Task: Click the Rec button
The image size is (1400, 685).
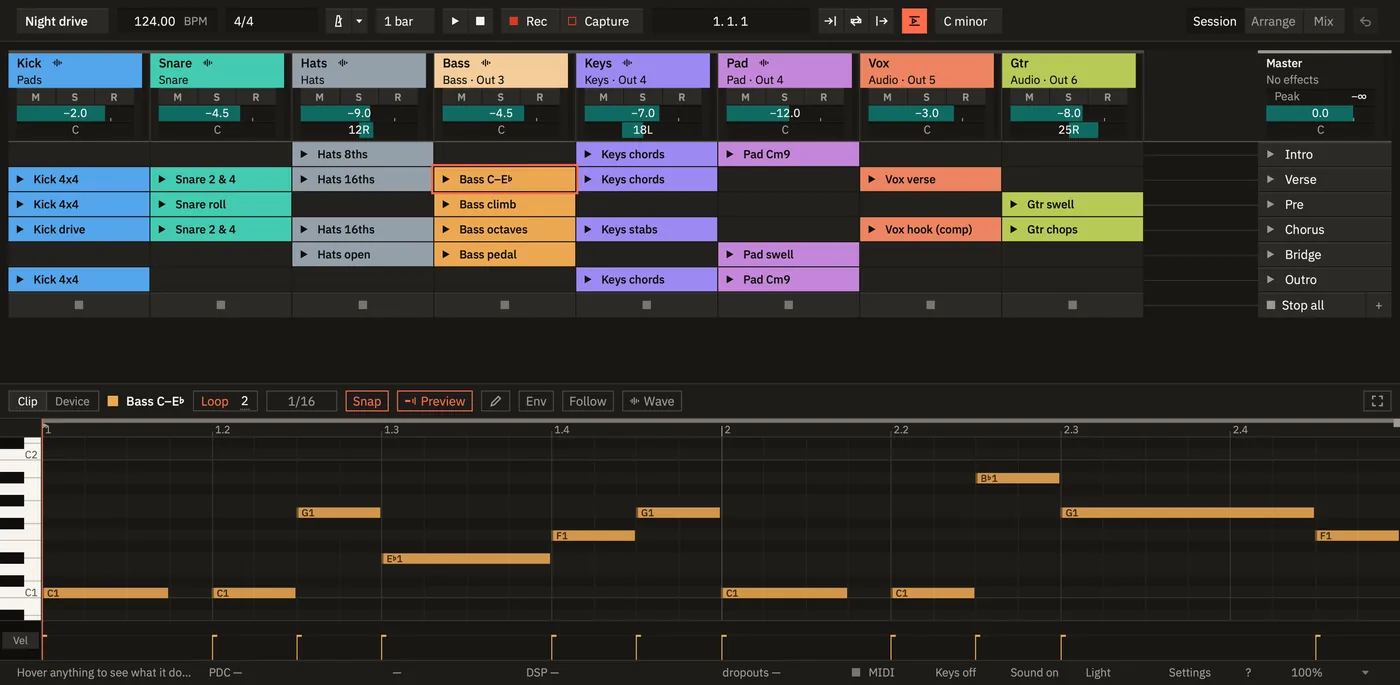Action: (528, 21)
